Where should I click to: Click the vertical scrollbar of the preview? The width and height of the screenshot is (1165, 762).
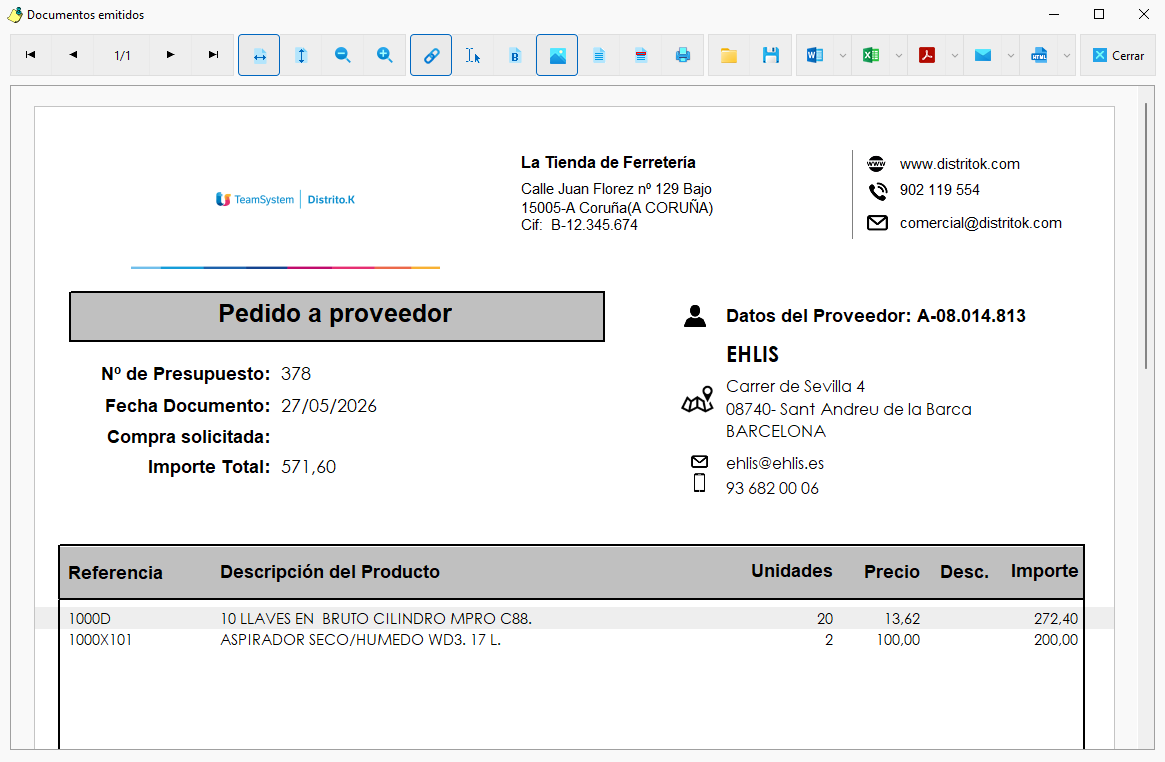1146,416
